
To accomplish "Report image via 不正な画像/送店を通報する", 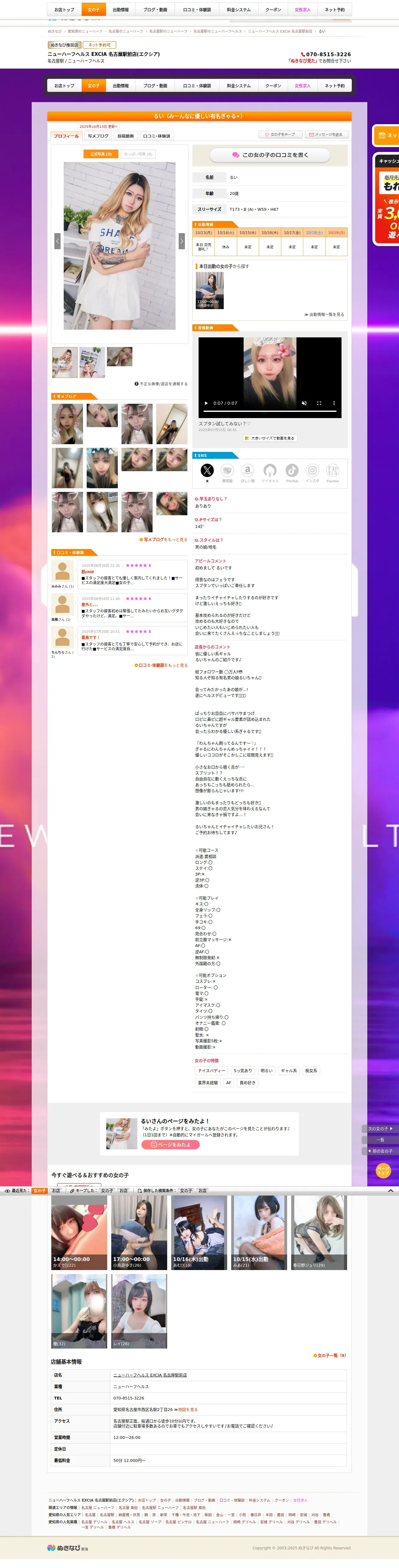I will pos(161,384).
